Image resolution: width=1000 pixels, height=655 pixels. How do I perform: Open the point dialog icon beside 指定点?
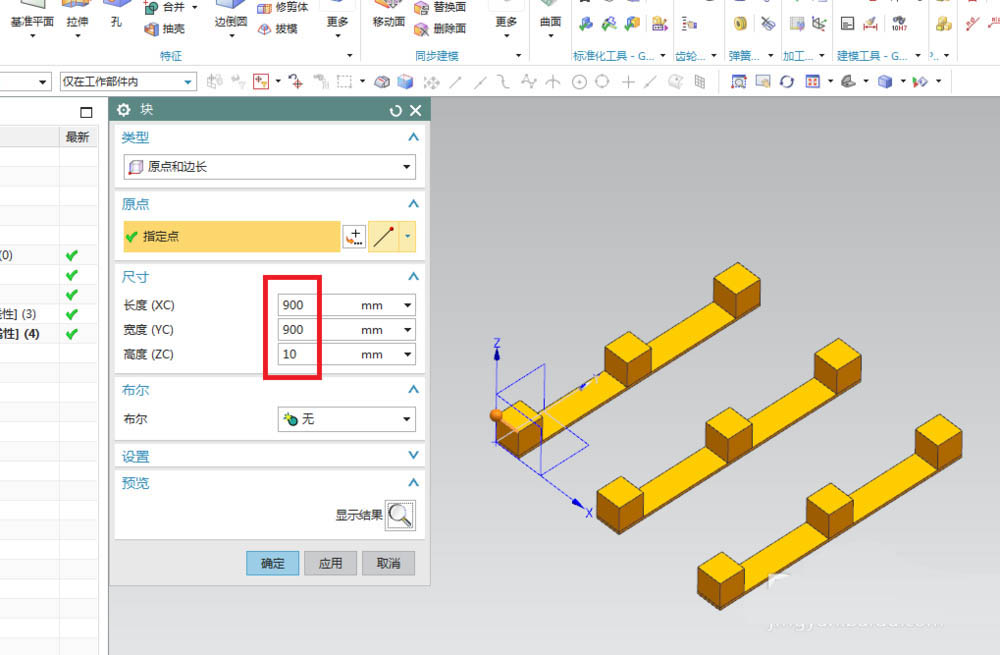point(354,237)
